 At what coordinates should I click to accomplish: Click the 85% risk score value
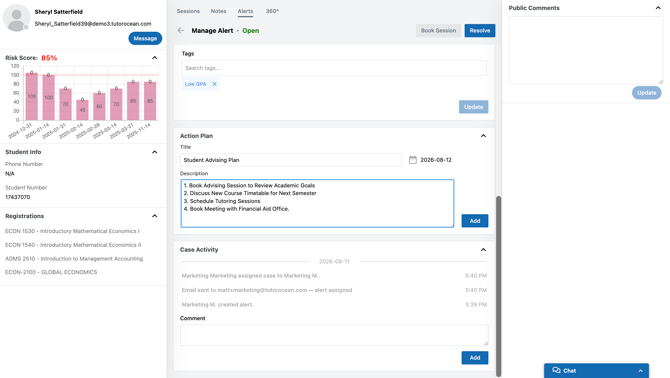point(49,58)
